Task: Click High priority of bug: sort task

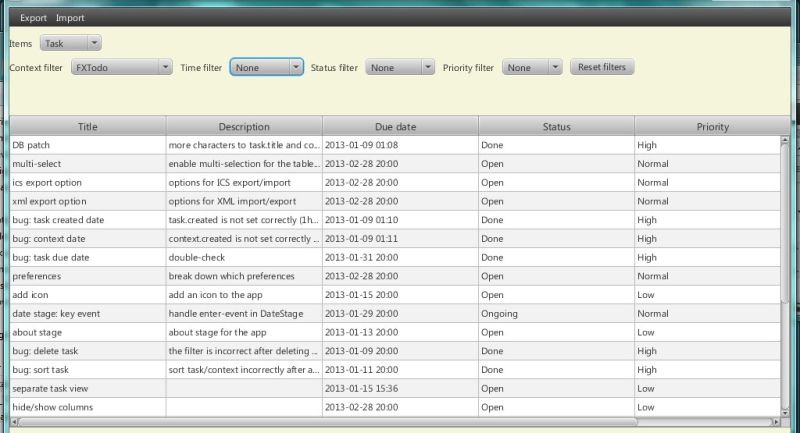Action: 646,370
